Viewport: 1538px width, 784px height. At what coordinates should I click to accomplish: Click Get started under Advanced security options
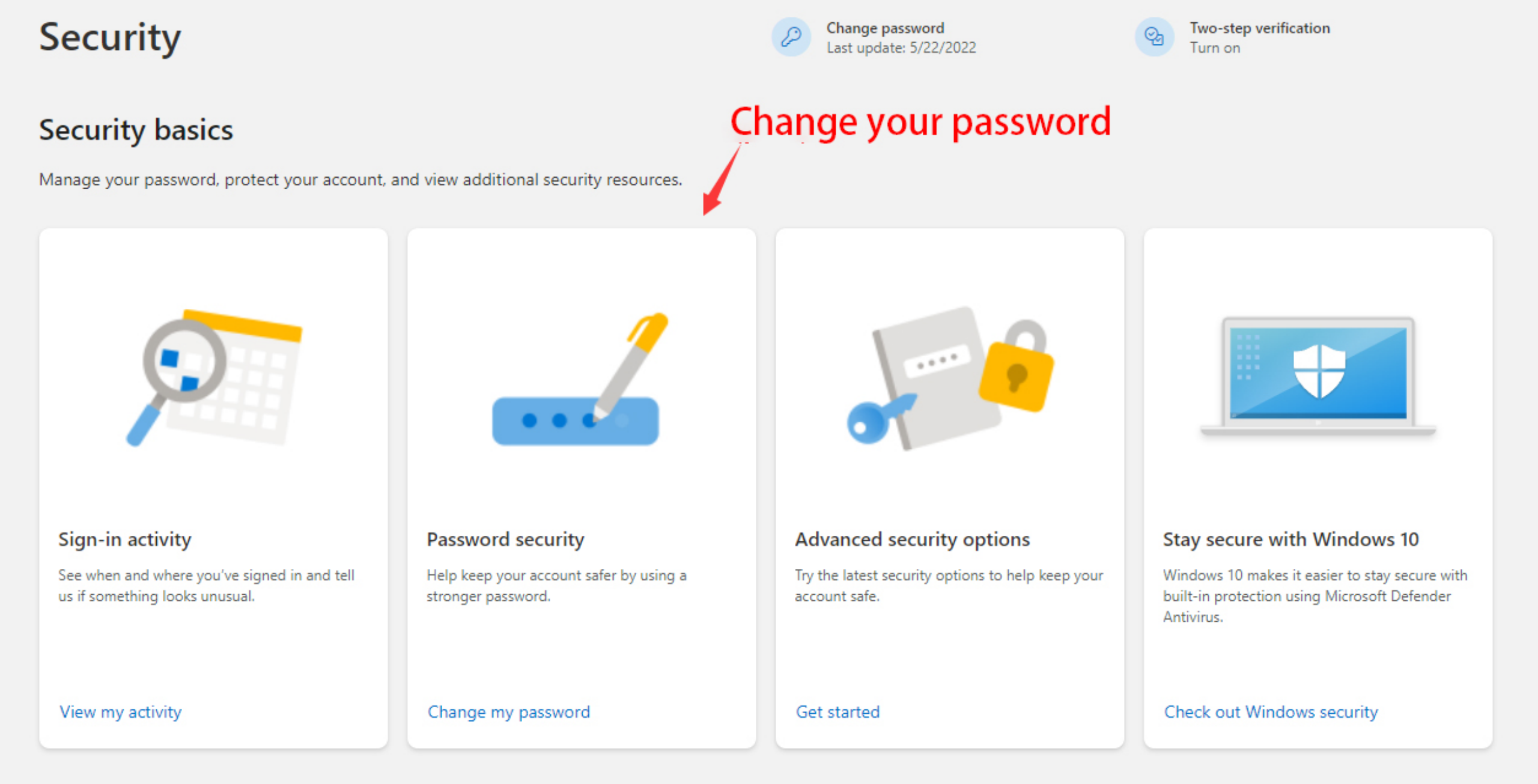tap(837, 712)
